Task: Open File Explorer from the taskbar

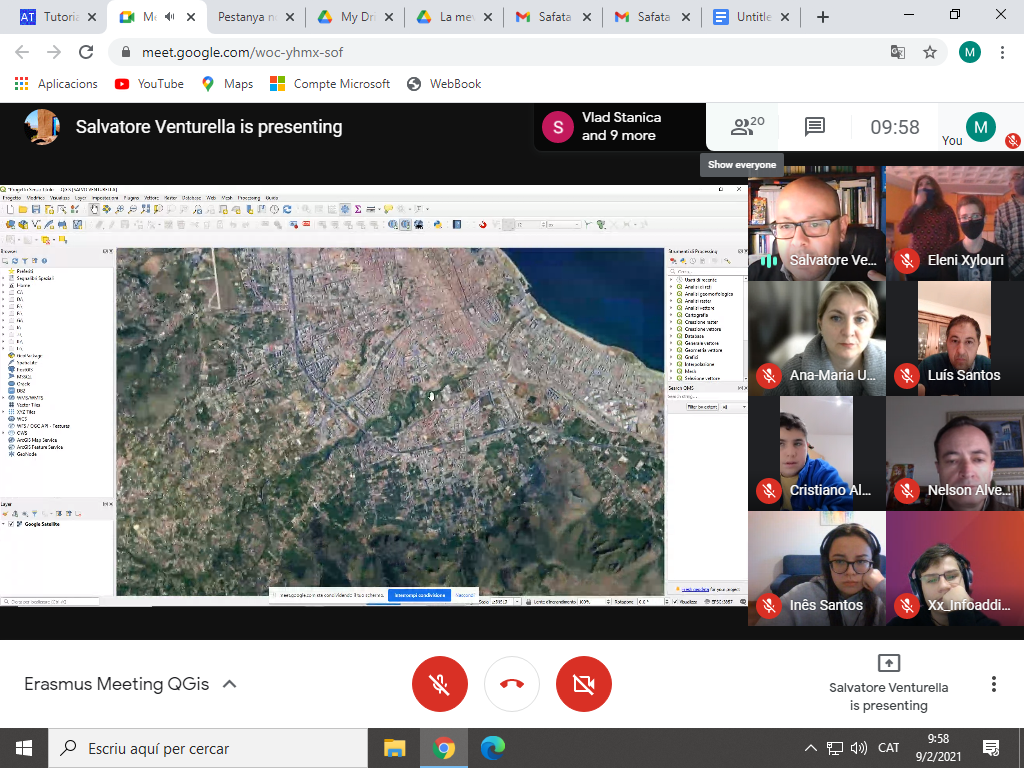Action: coord(395,747)
